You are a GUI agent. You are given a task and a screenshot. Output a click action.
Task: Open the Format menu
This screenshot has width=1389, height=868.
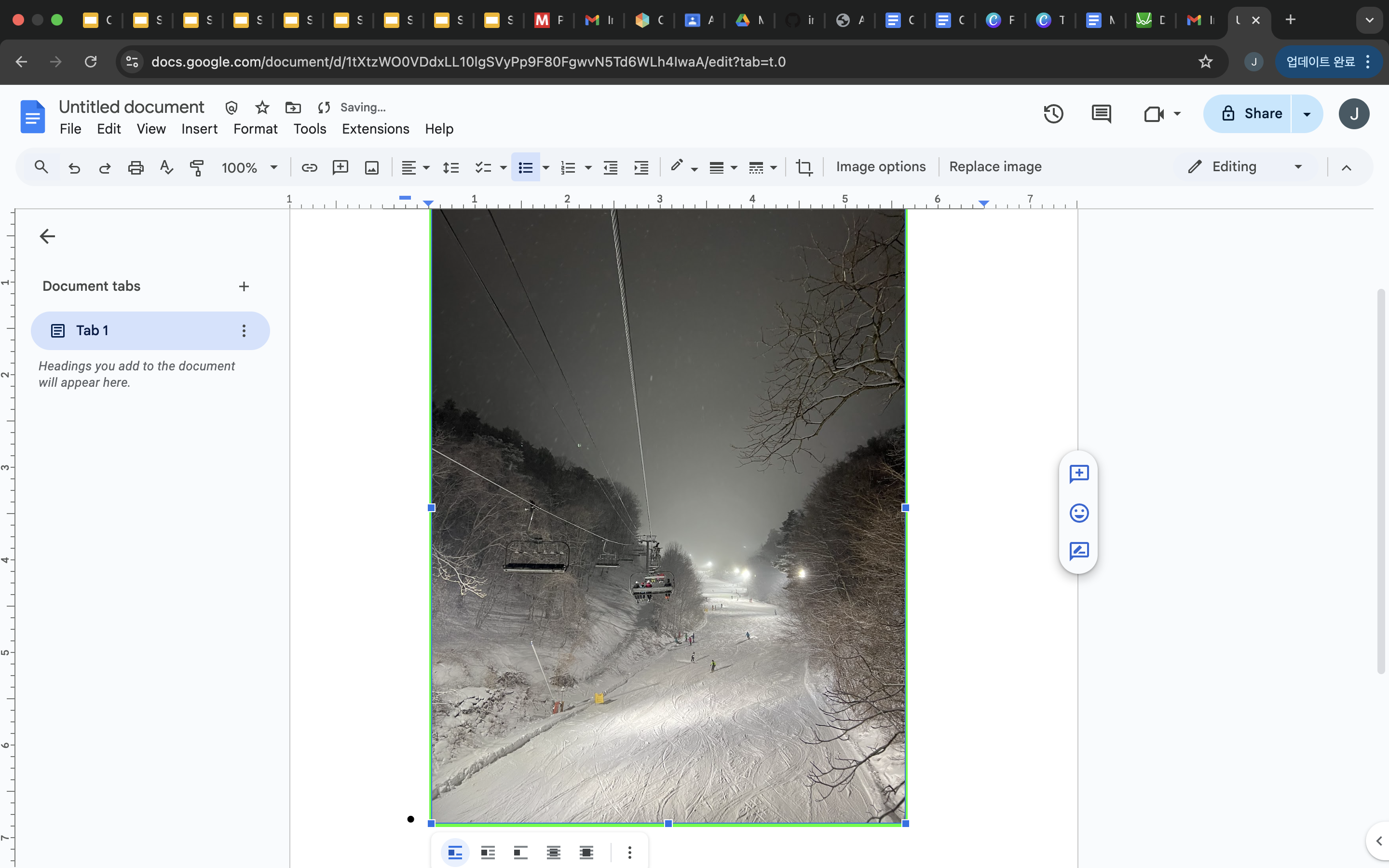pos(255,129)
